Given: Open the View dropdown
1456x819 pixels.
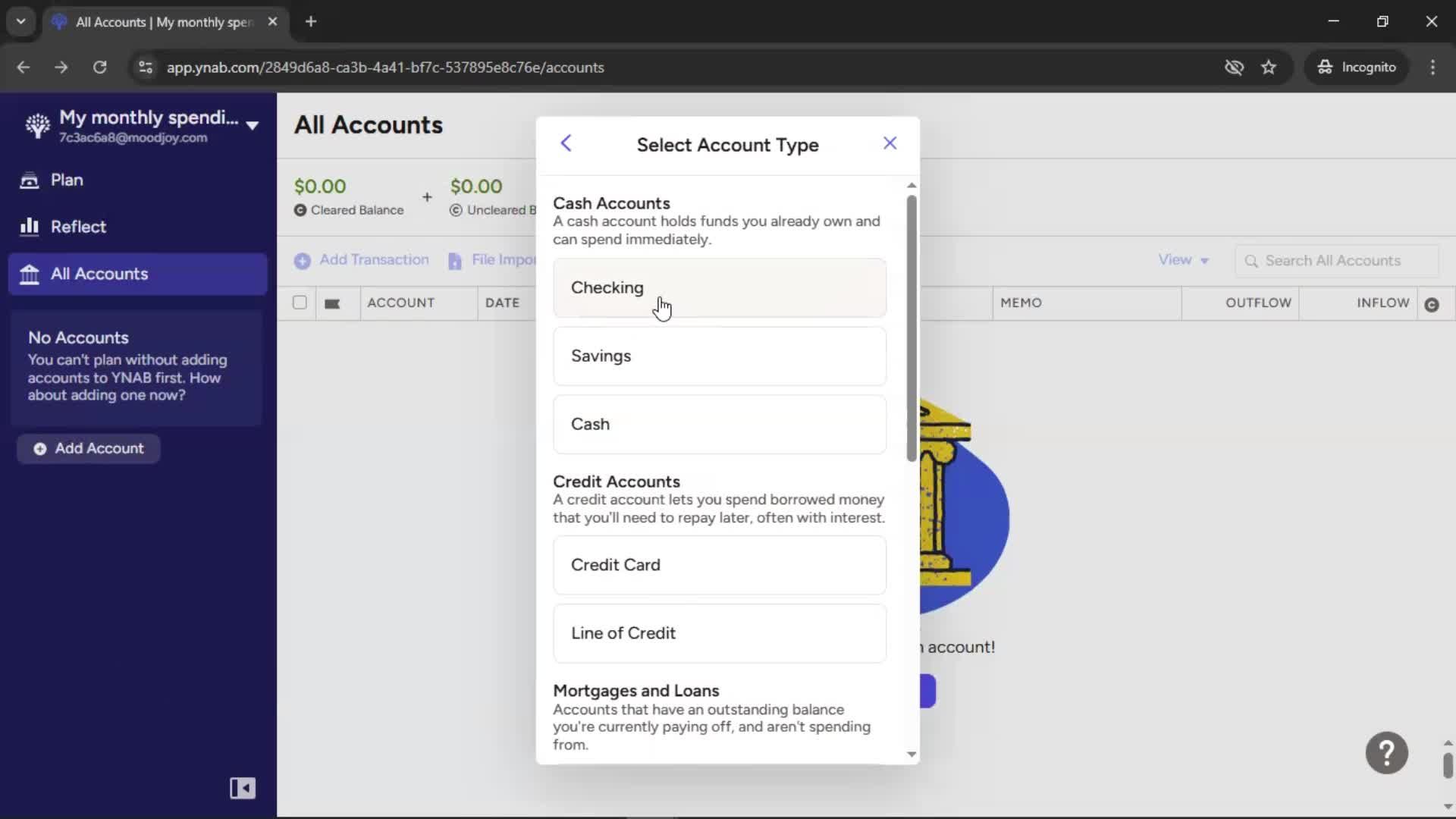Looking at the screenshot, I should (1184, 260).
